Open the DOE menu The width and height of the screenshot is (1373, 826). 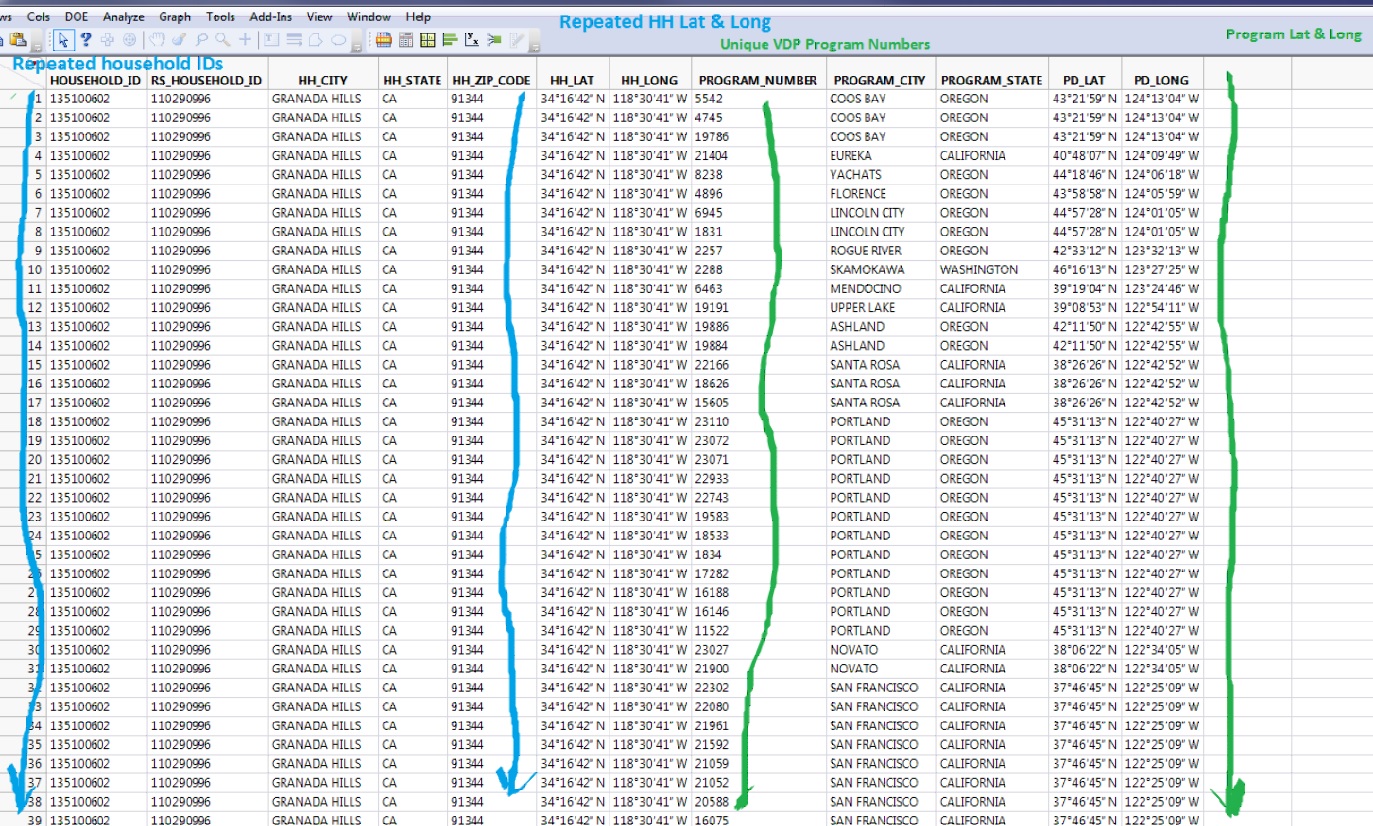point(76,16)
